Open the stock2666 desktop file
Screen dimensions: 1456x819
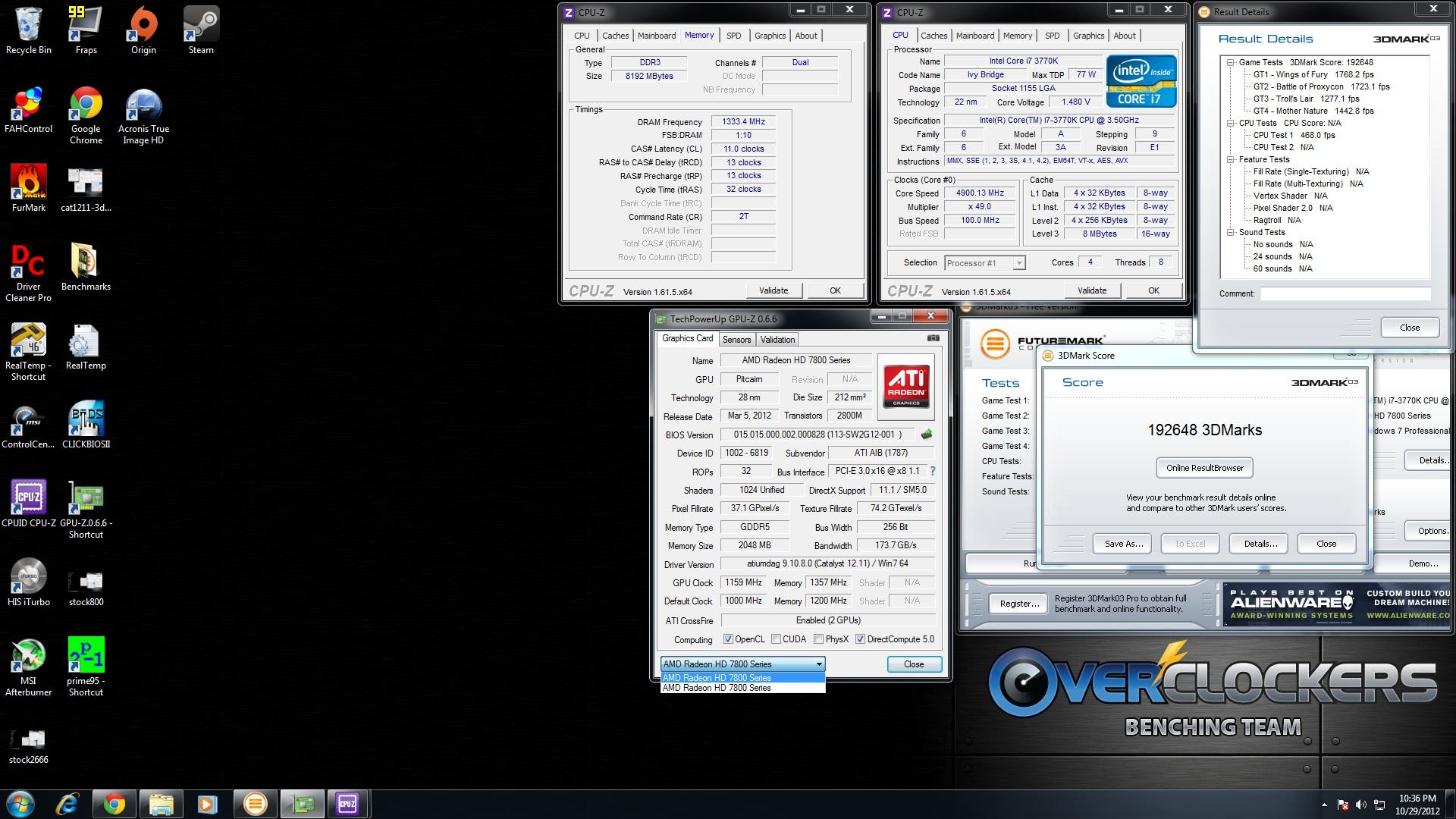[x=29, y=746]
